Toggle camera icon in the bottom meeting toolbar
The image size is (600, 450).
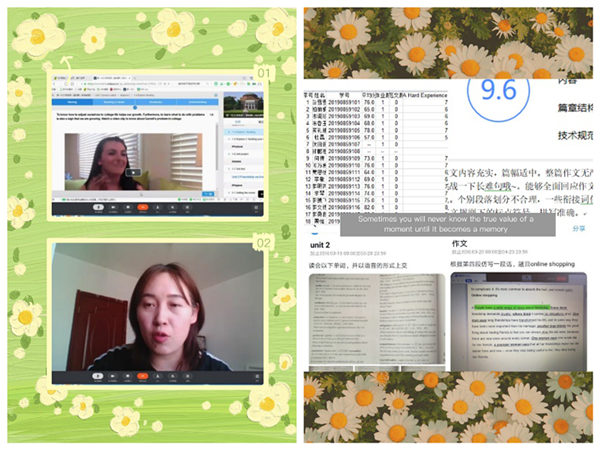click(x=113, y=377)
